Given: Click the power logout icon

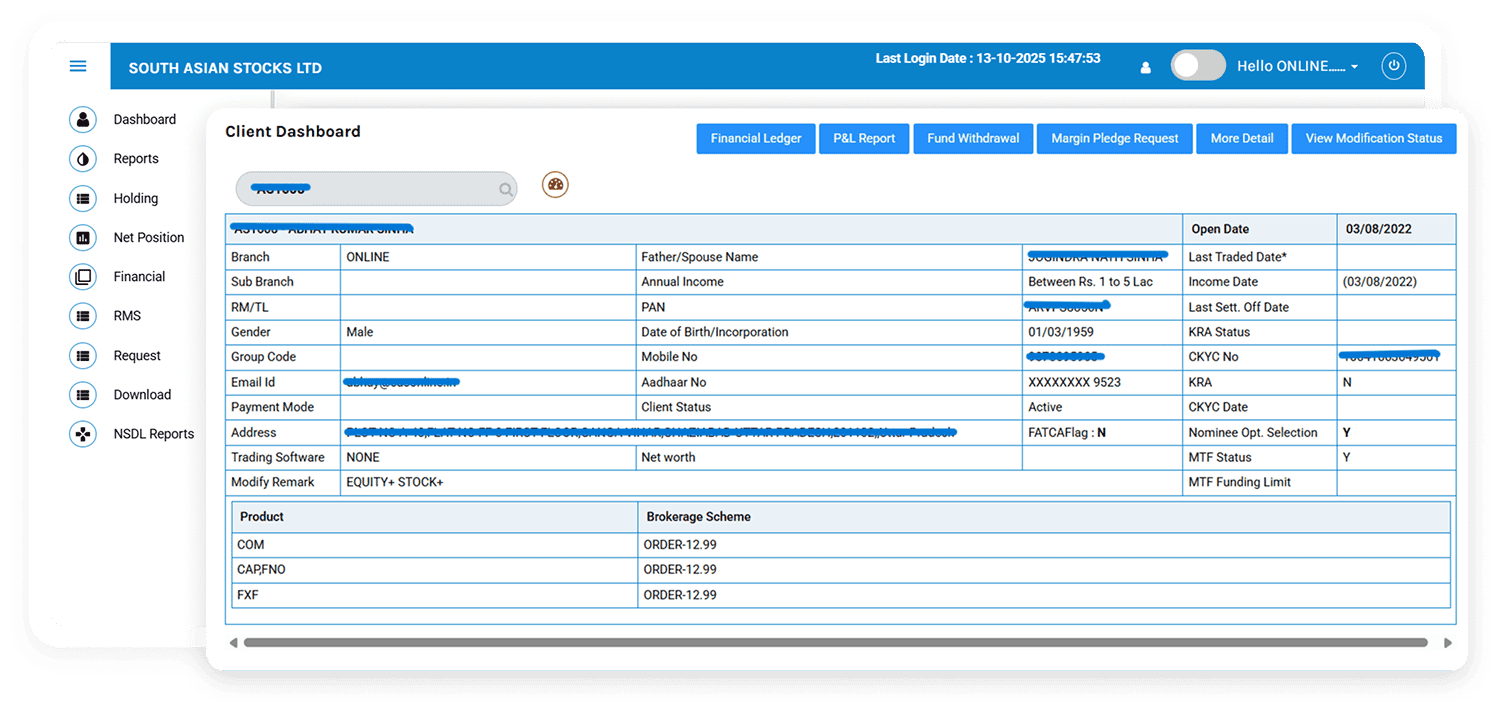Looking at the screenshot, I should [1393, 66].
